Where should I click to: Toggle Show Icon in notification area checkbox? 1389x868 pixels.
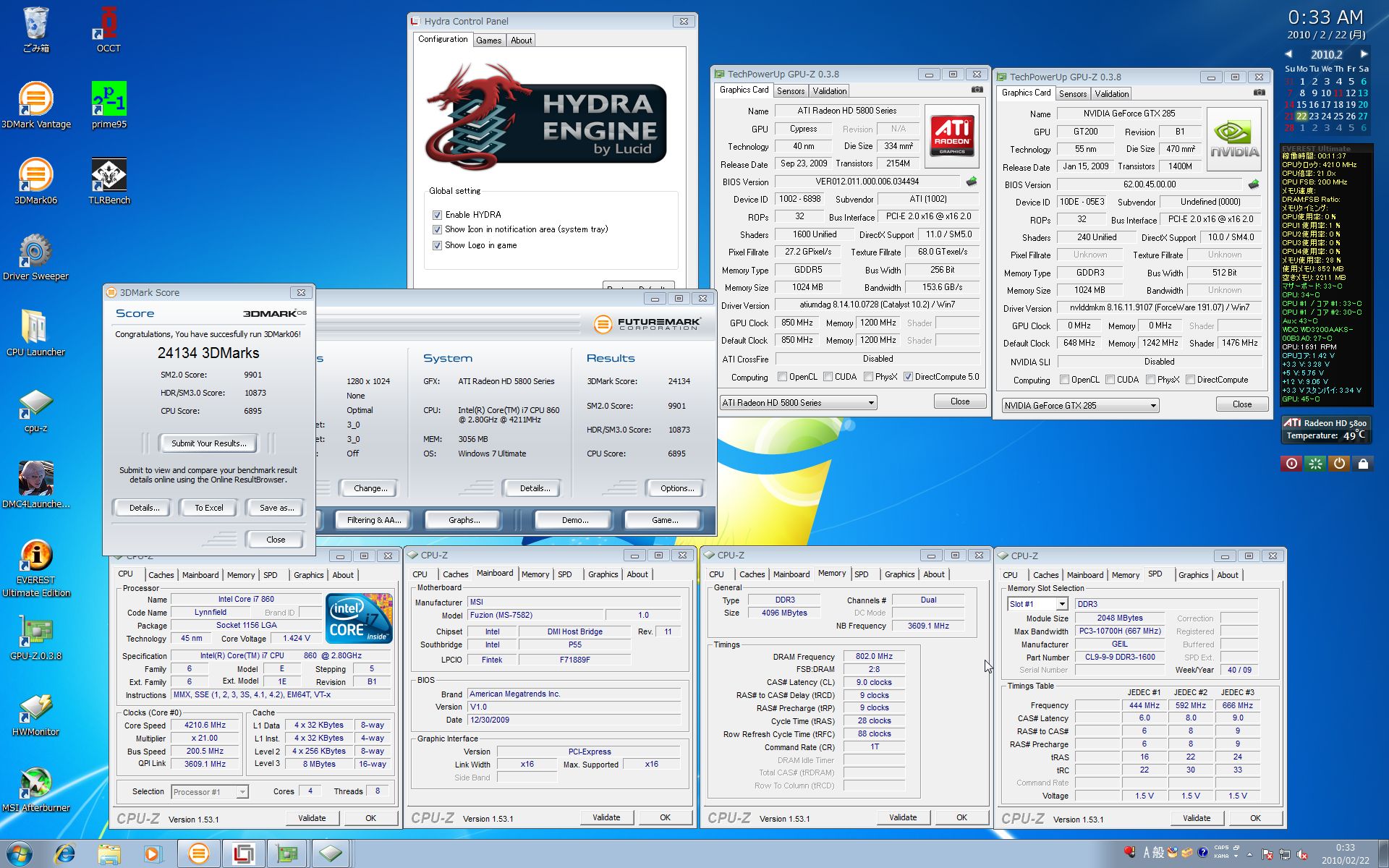coord(437,229)
